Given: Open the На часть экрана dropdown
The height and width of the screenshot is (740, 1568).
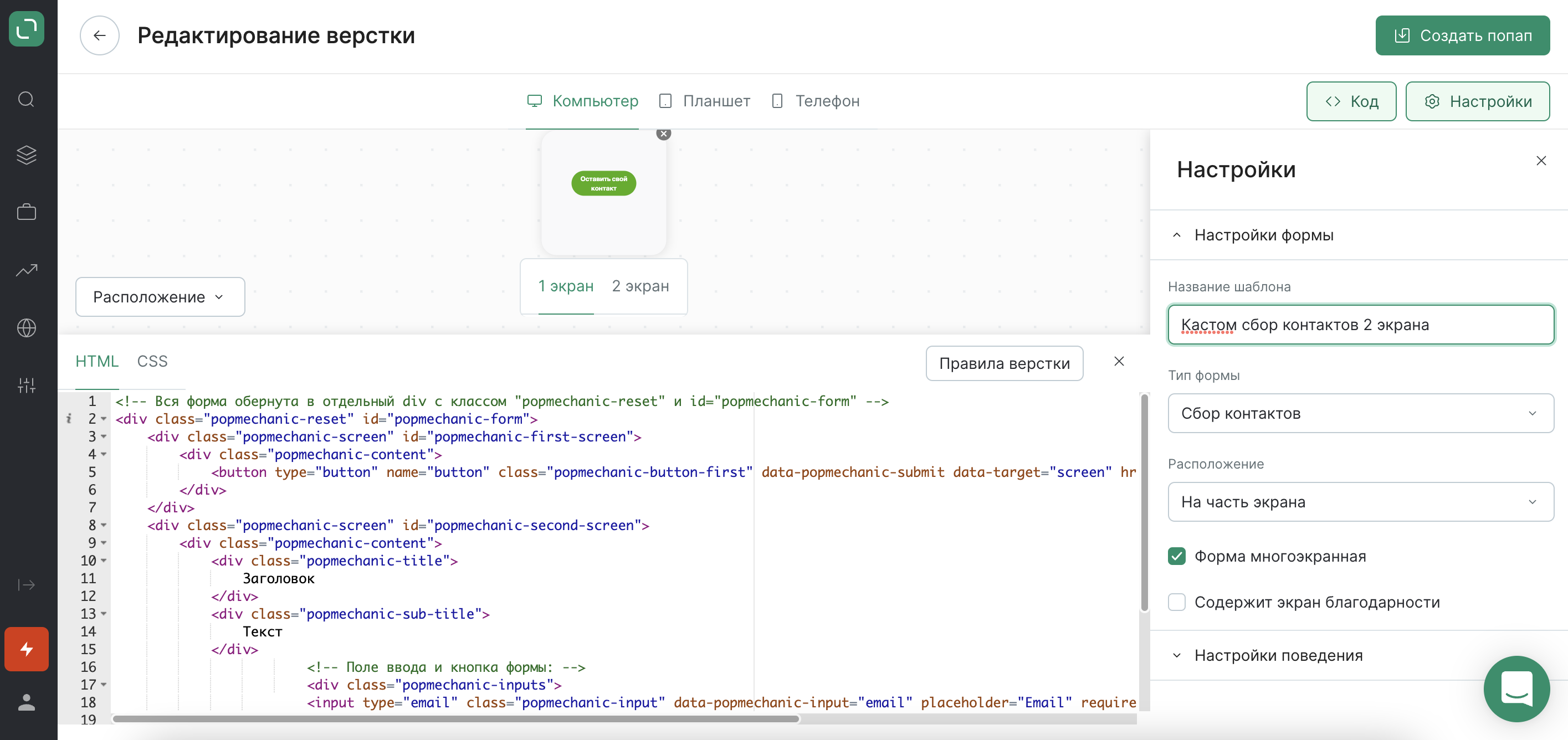Looking at the screenshot, I should 1360,502.
